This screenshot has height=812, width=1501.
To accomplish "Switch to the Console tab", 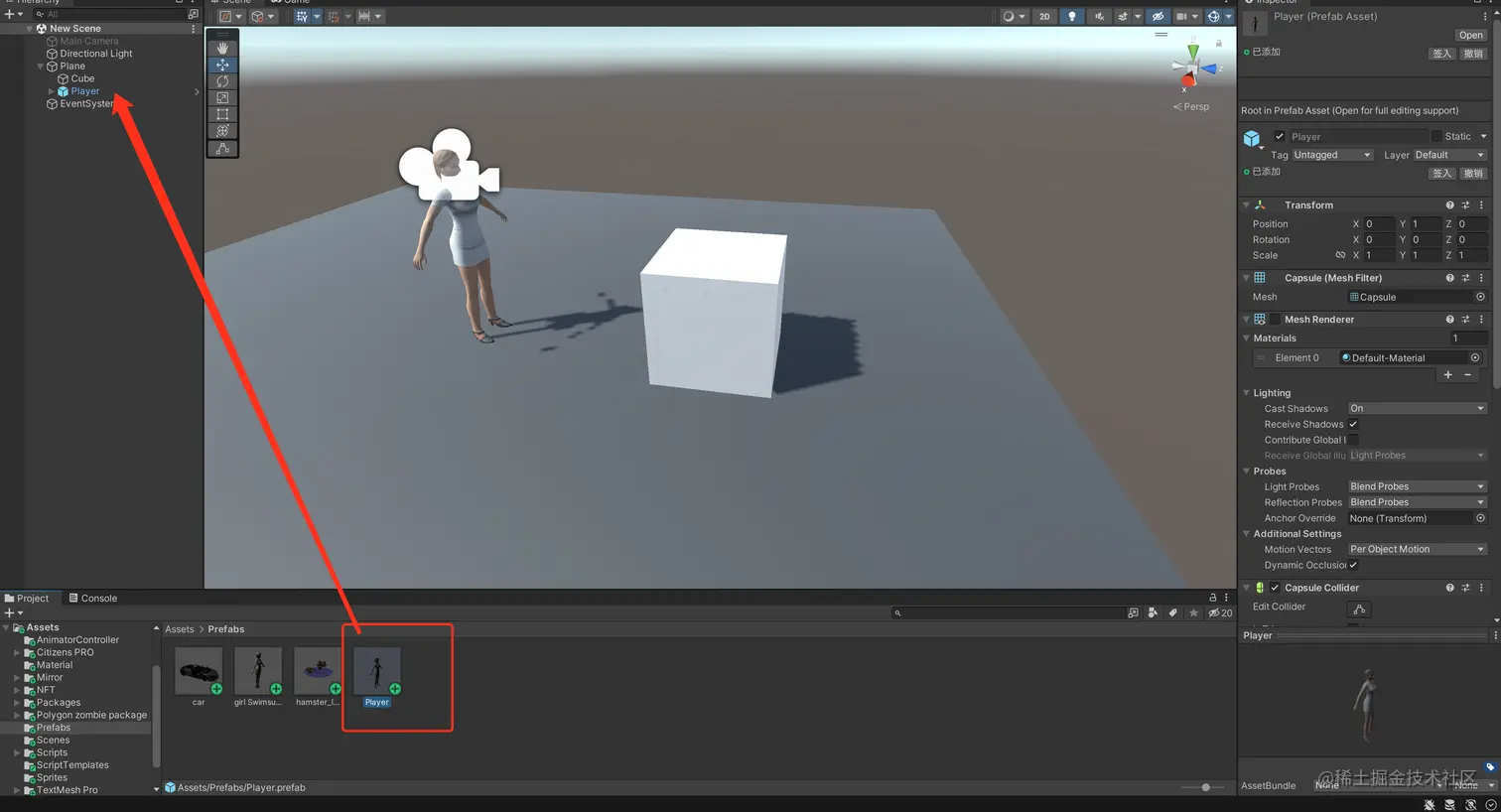I will tap(93, 598).
